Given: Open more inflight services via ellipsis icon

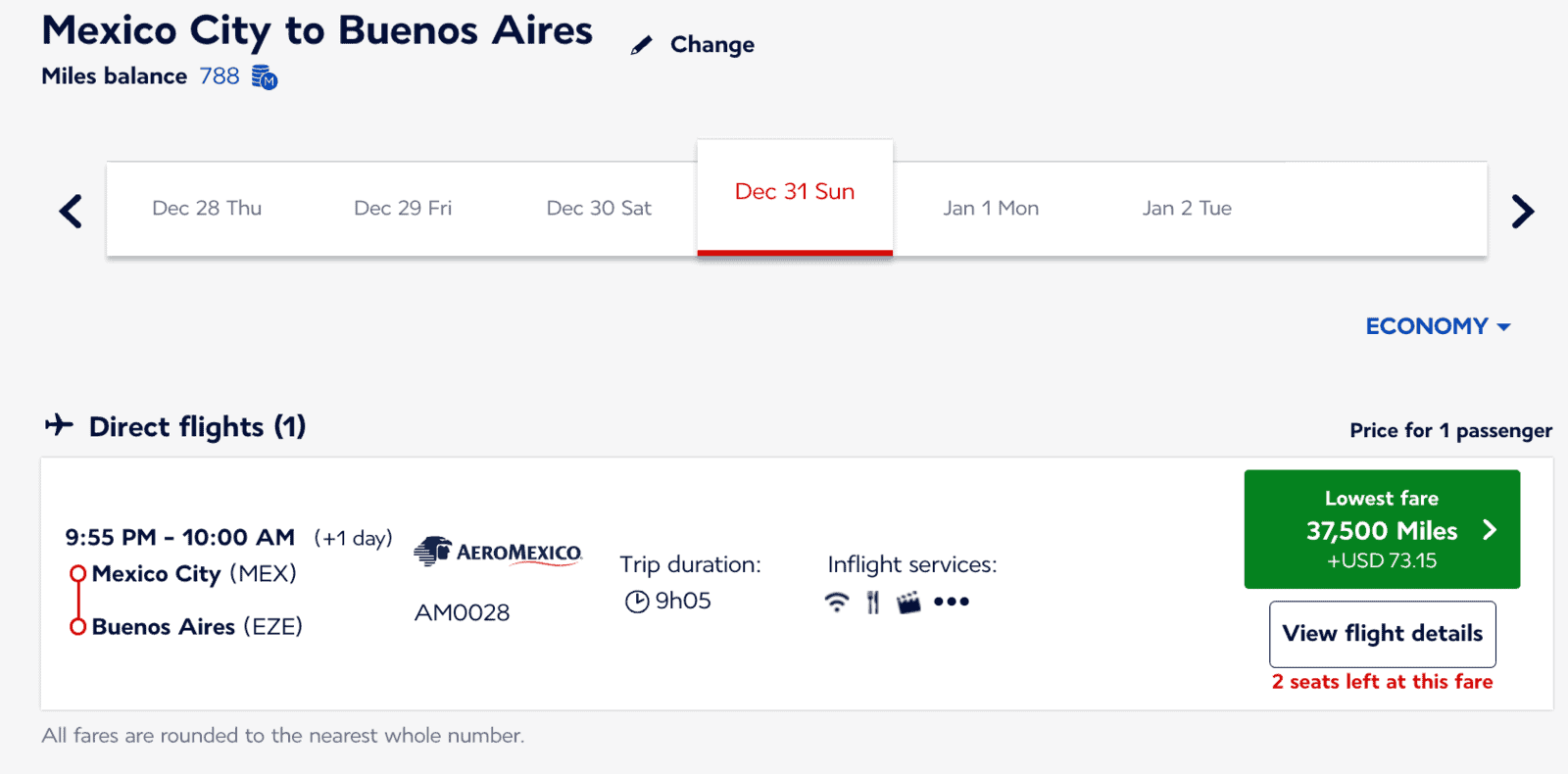Looking at the screenshot, I should tap(952, 602).
